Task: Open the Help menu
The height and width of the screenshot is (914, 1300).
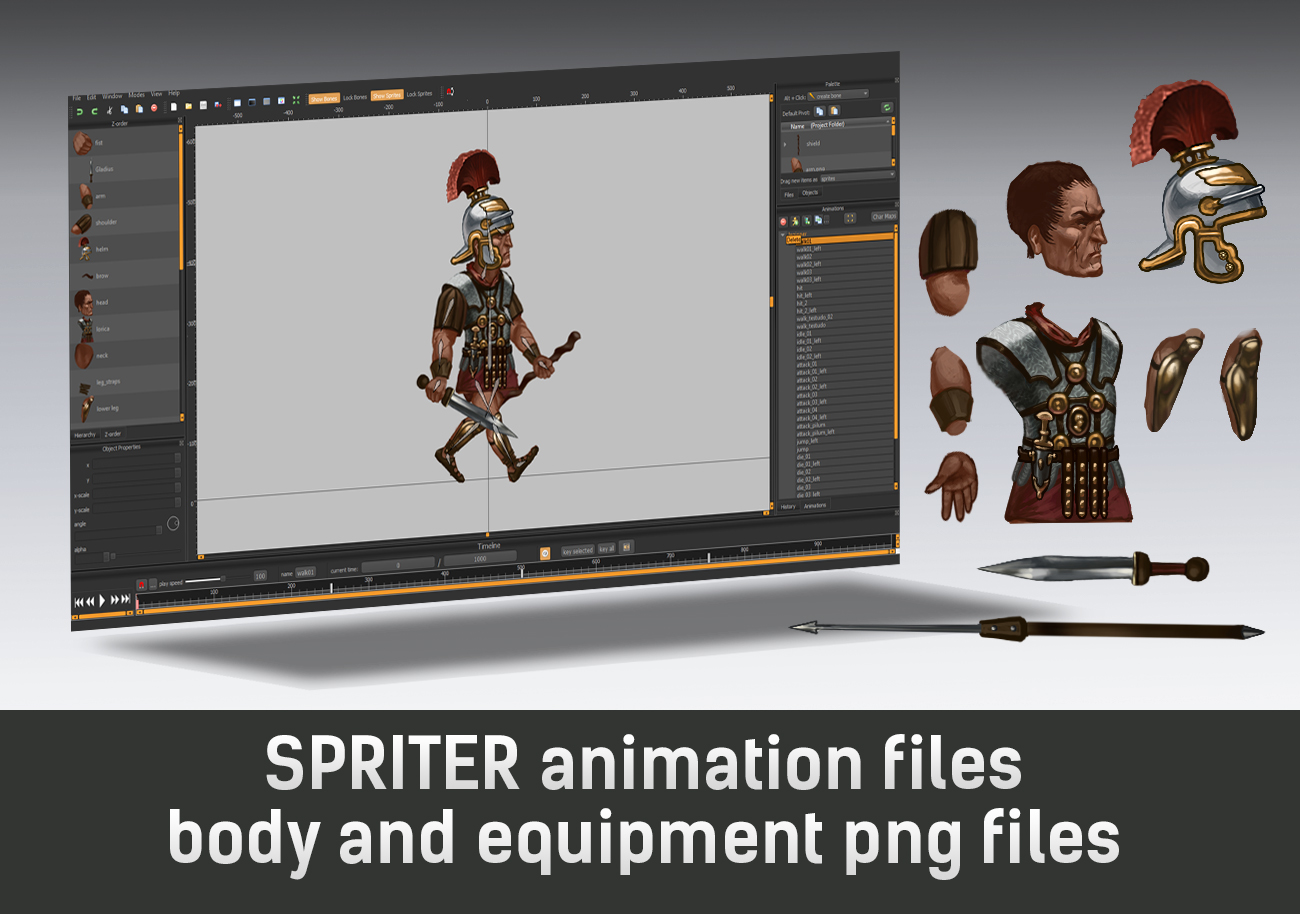Action: 174,93
